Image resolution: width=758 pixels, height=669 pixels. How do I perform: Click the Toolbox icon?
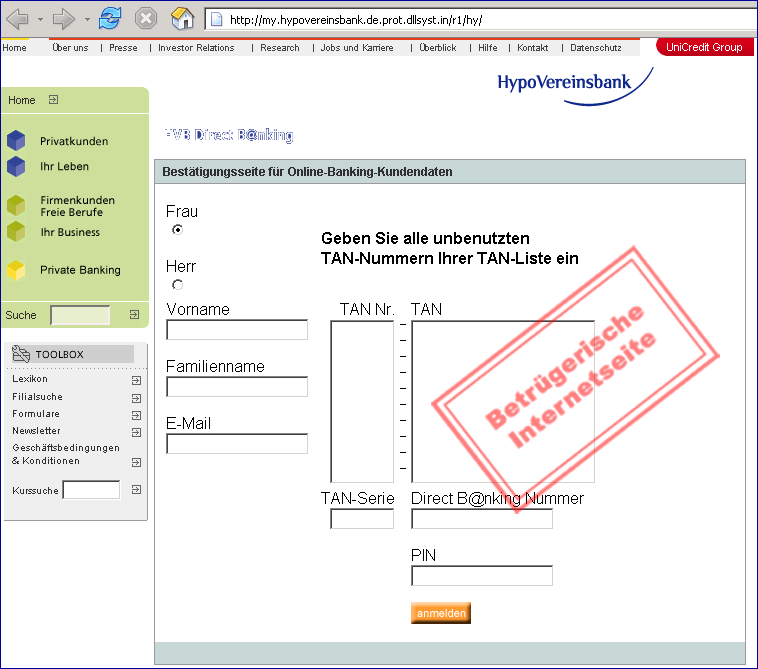(x=21, y=354)
